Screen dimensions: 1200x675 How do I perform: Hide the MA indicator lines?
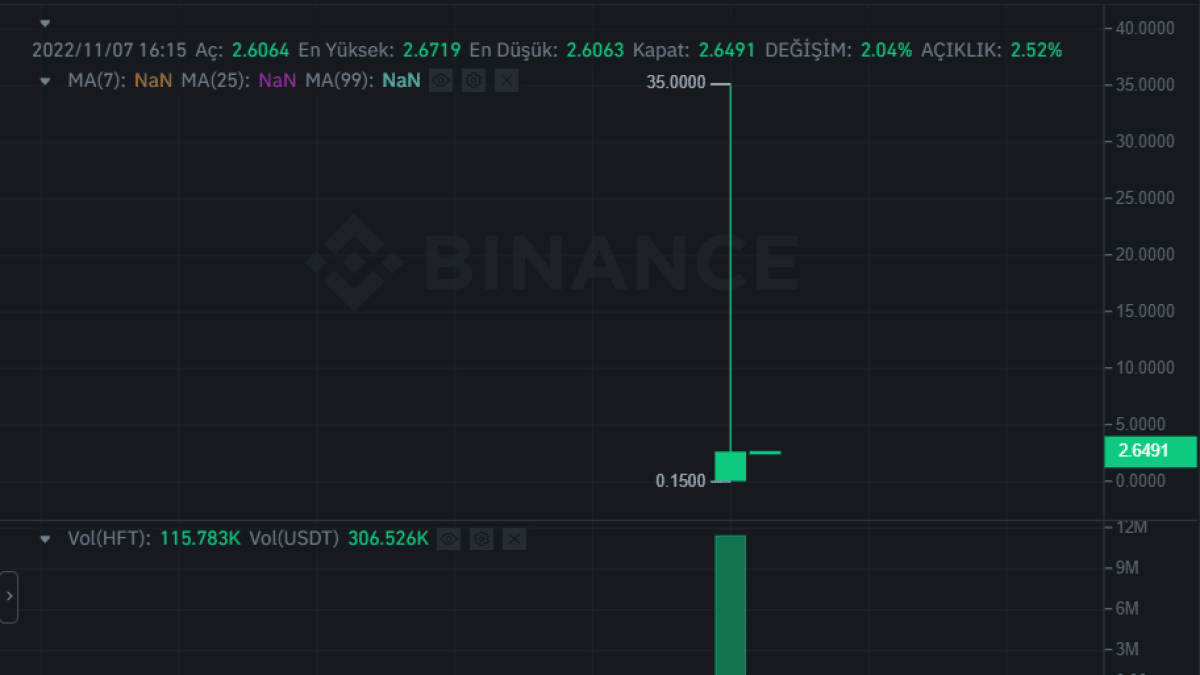(x=441, y=81)
